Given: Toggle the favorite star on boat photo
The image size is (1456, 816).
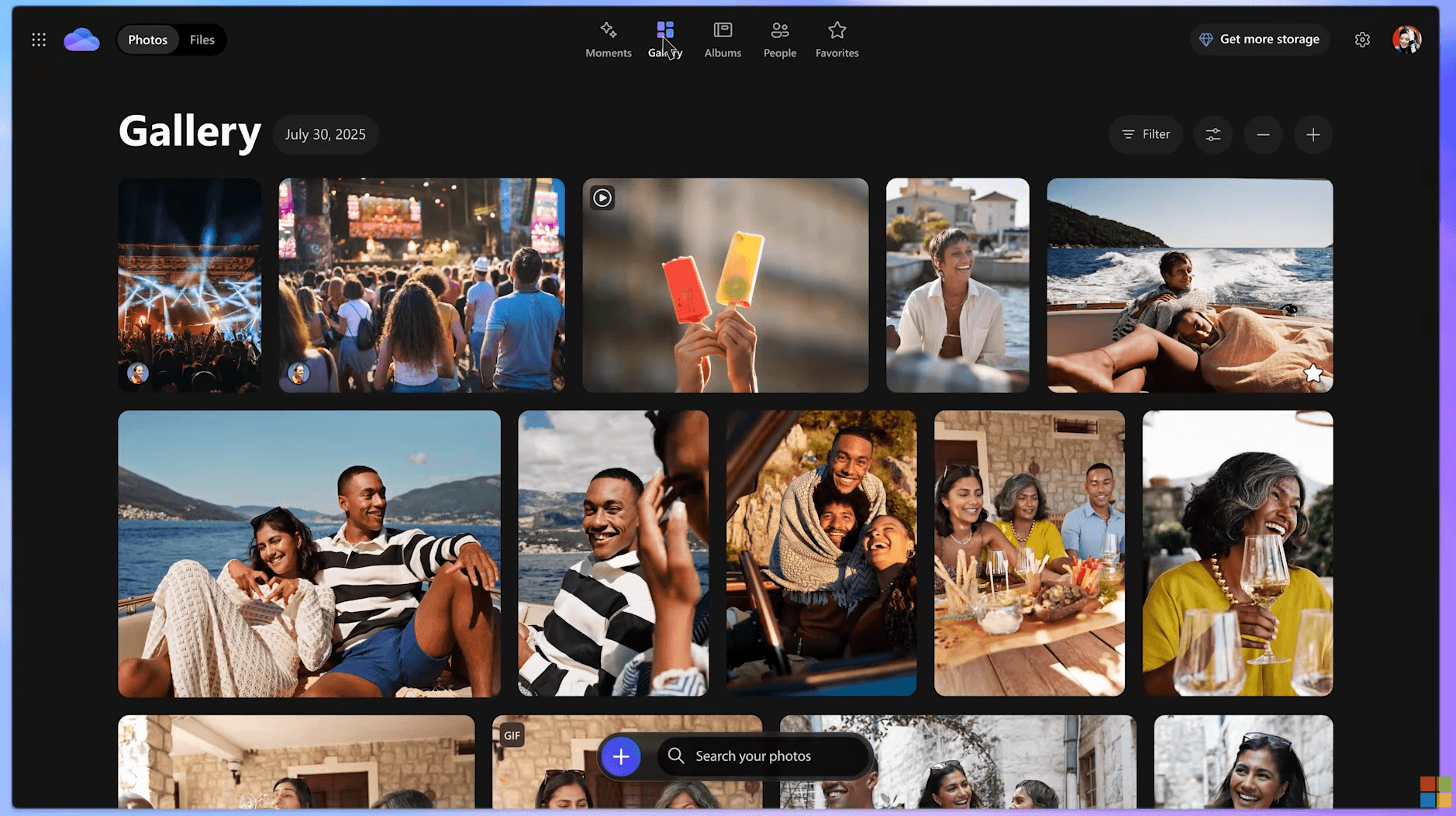Looking at the screenshot, I should click(1313, 374).
